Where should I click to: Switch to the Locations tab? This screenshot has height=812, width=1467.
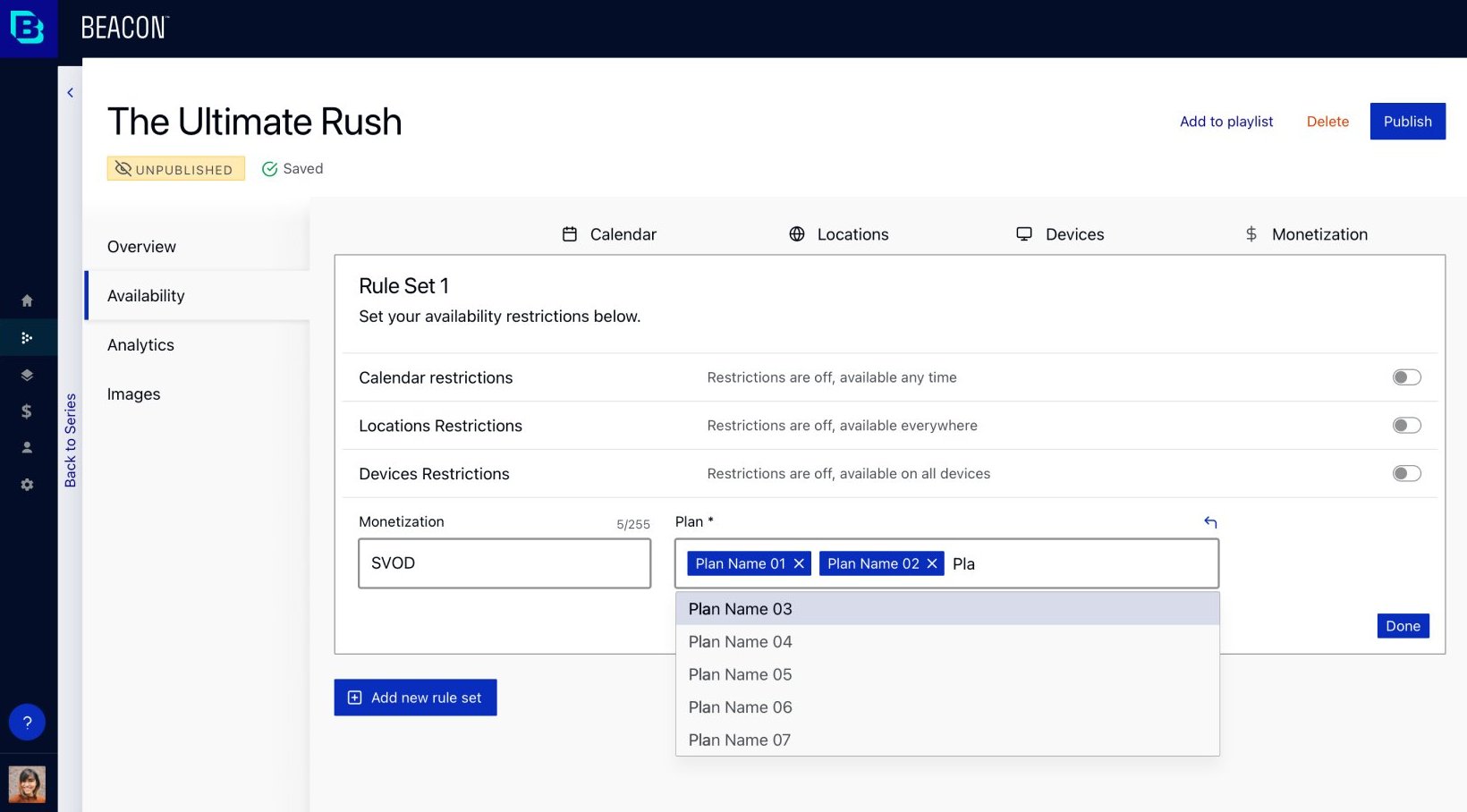(839, 234)
